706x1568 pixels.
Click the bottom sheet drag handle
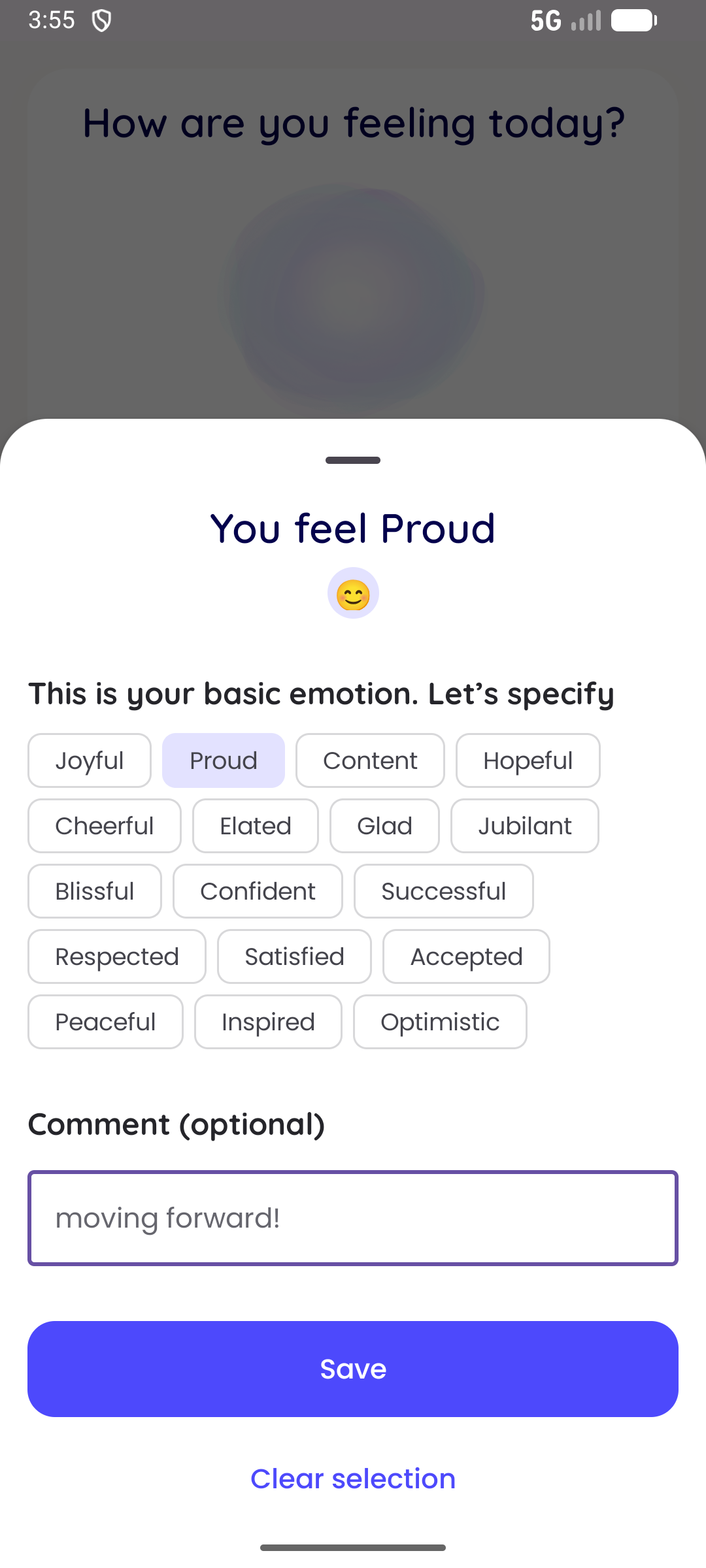(x=353, y=461)
